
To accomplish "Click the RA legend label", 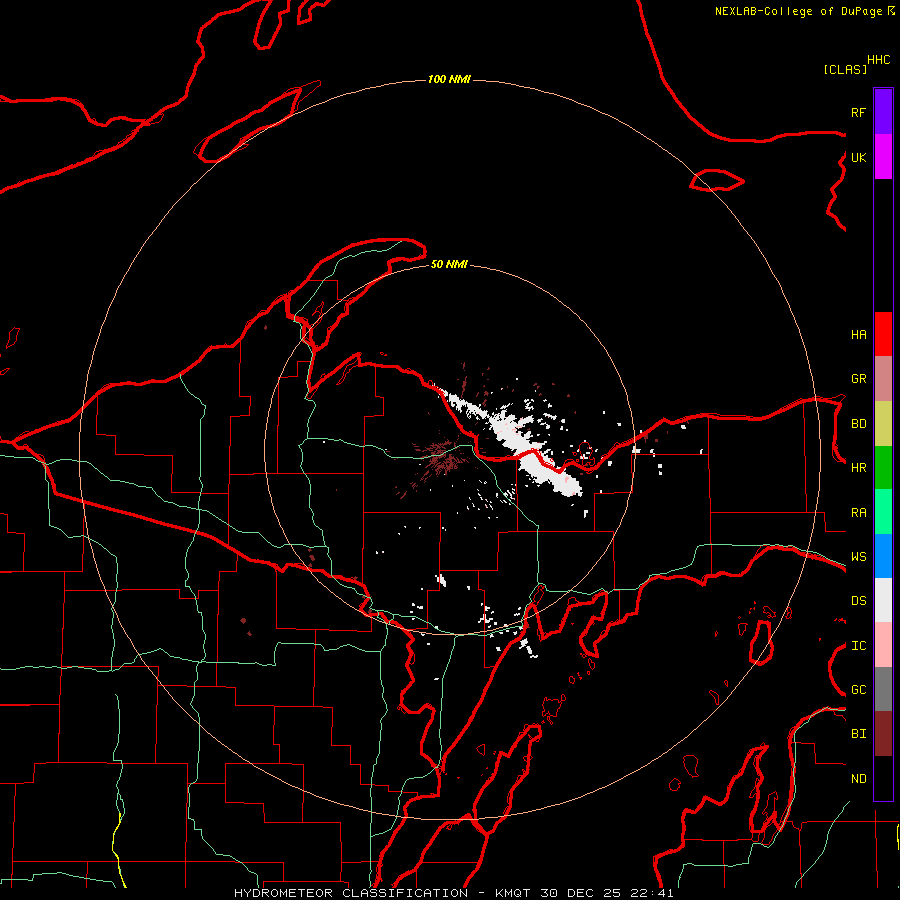I will [858, 513].
